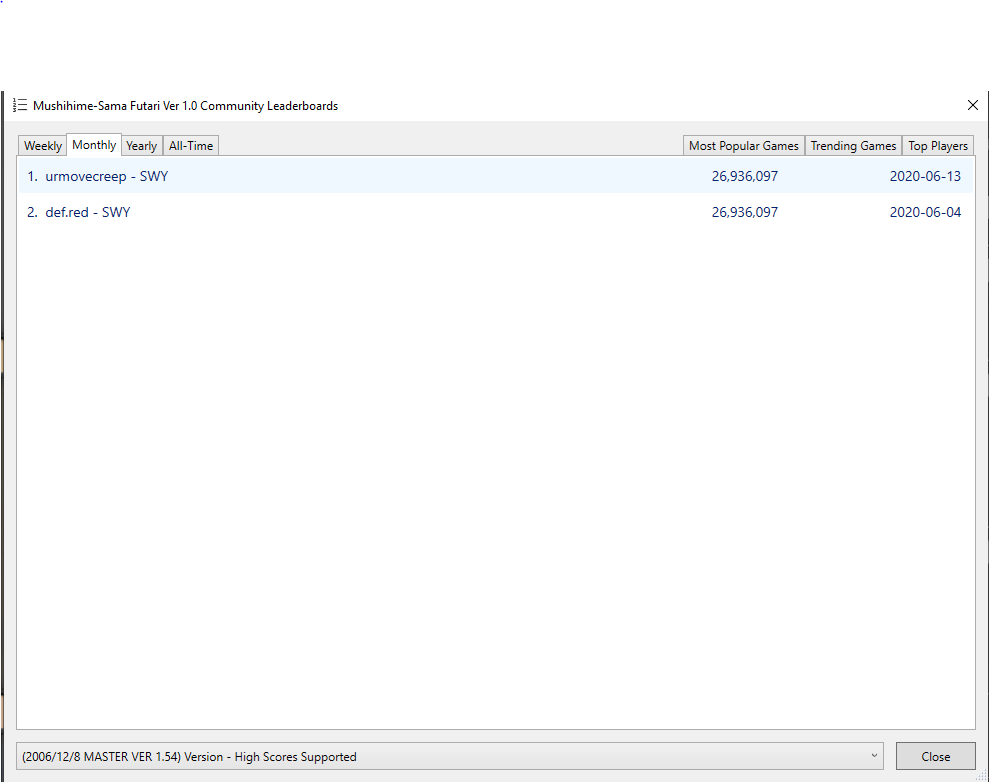Show the All-Time leaderboard tab
This screenshot has width=989, height=782.
(x=190, y=146)
